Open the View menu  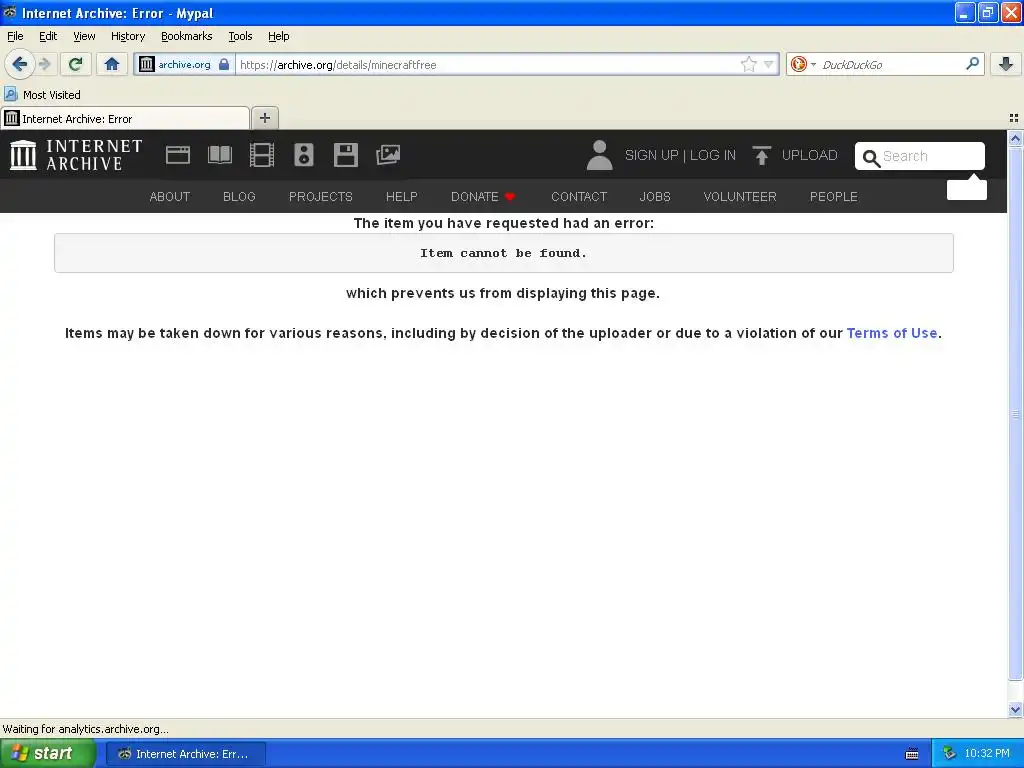pos(84,36)
